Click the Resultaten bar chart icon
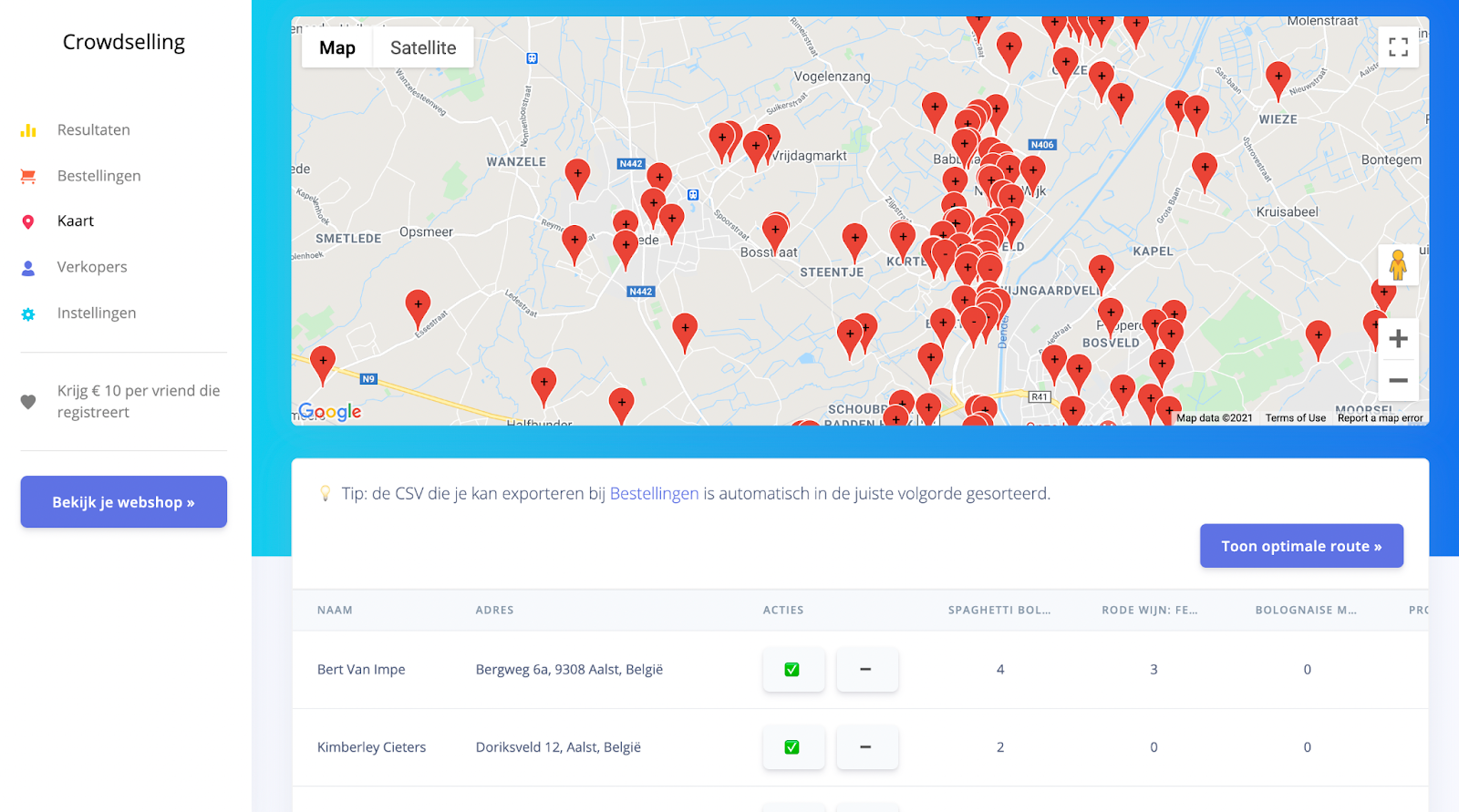This screenshot has height=812, width=1459. 28,130
